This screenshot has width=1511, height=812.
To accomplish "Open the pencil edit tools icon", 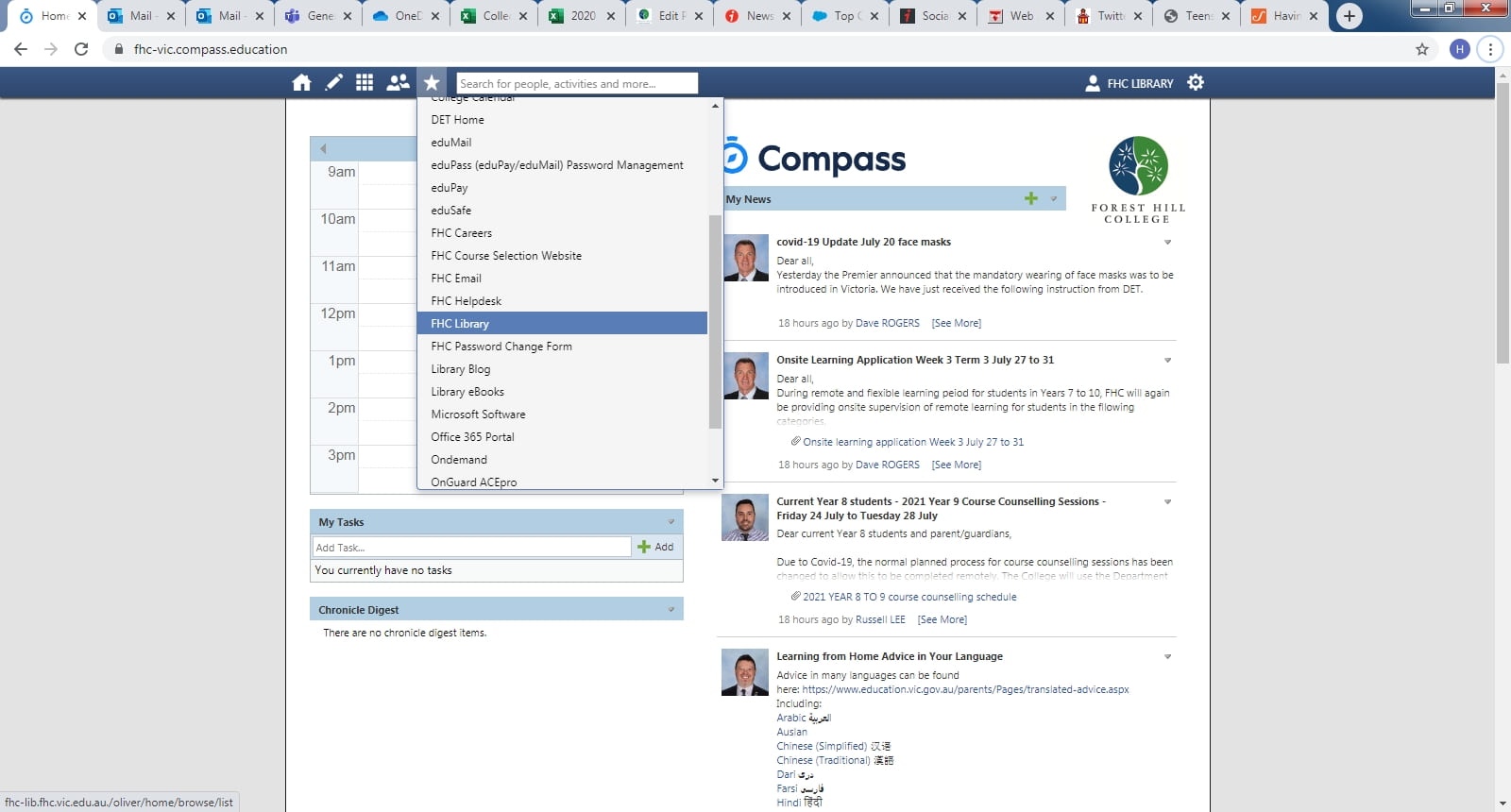I will click(333, 83).
